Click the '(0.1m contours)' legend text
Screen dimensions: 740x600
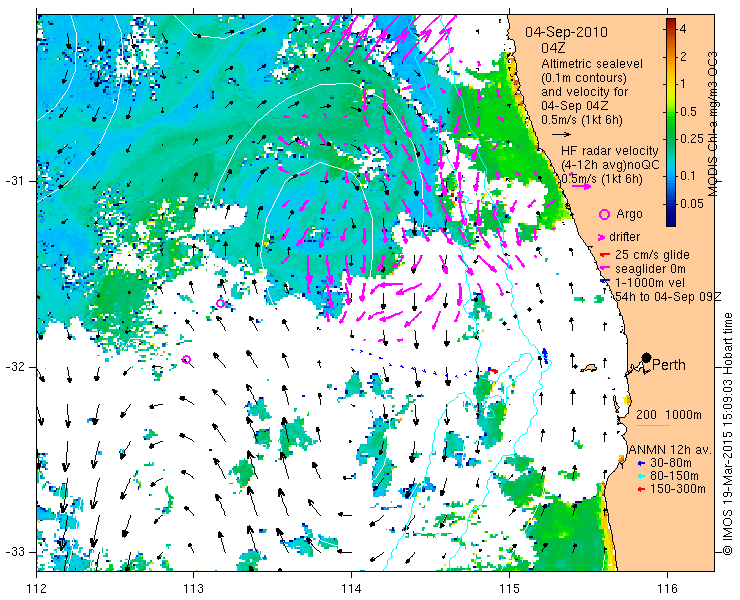coord(584,77)
